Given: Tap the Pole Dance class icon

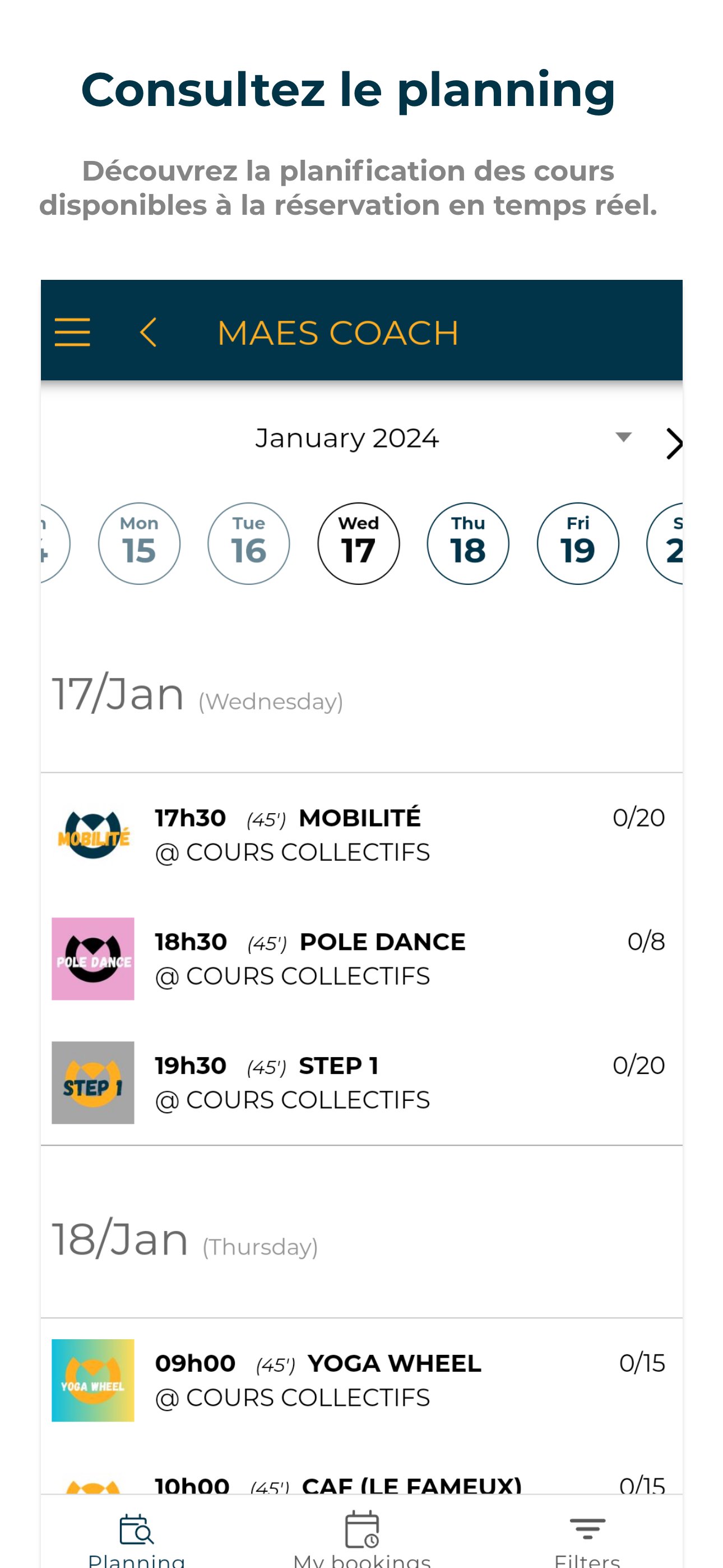Looking at the screenshot, I should 93,959.
